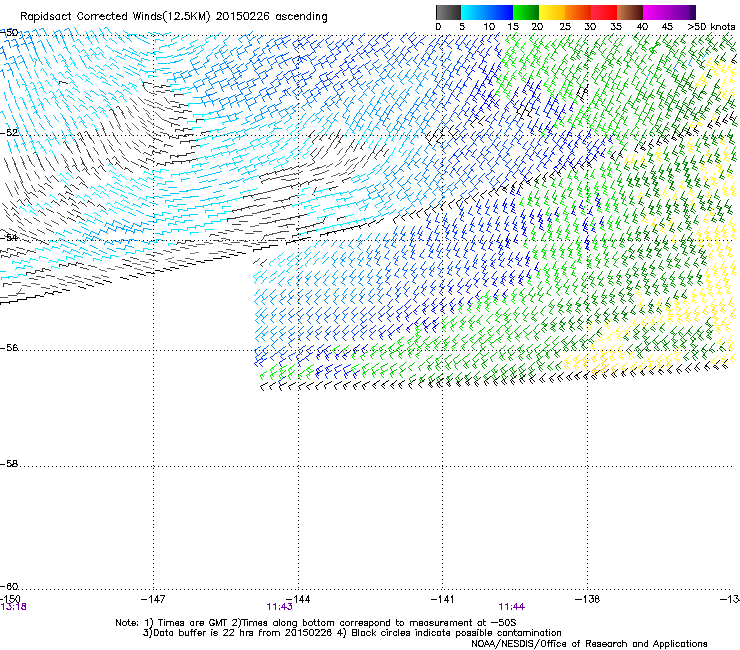Image resolution: width=740 pixels, height=650 pixels.
Task: Click the green 15-20 knots legend segment
Action: click(x=526, y=12)
